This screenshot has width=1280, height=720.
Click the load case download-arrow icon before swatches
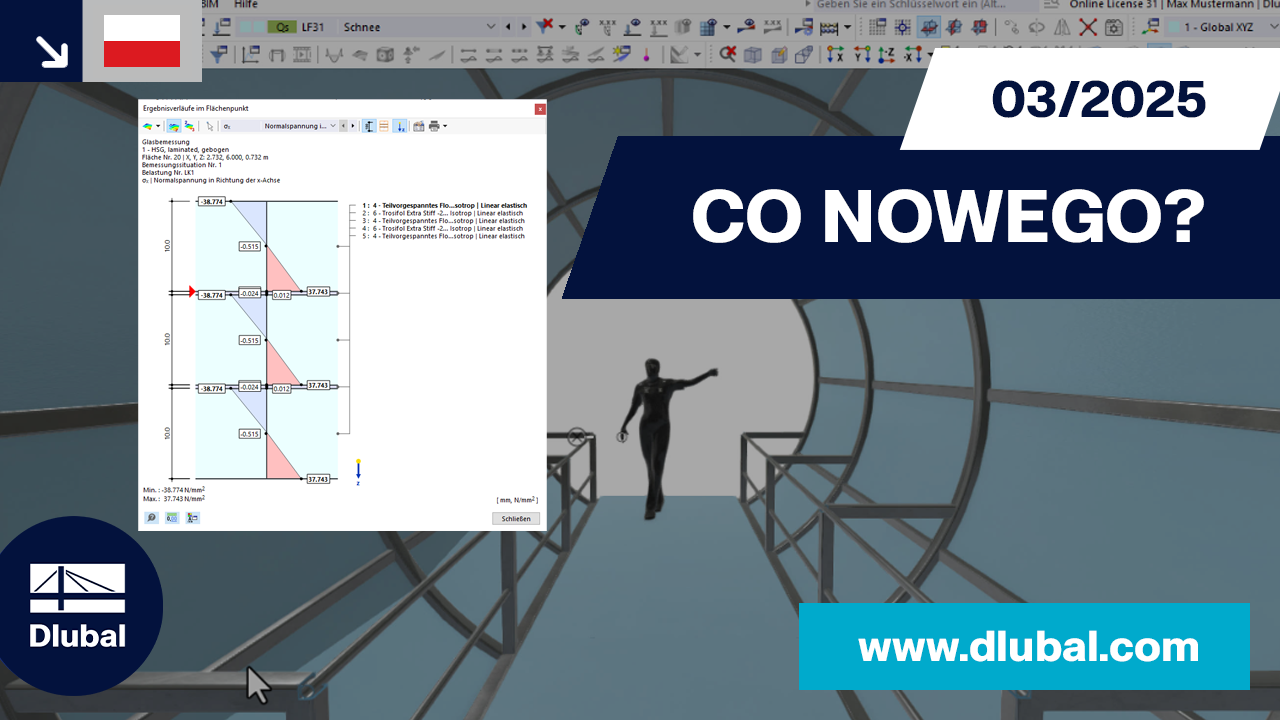pyautogui.click(x=220, y=27)
